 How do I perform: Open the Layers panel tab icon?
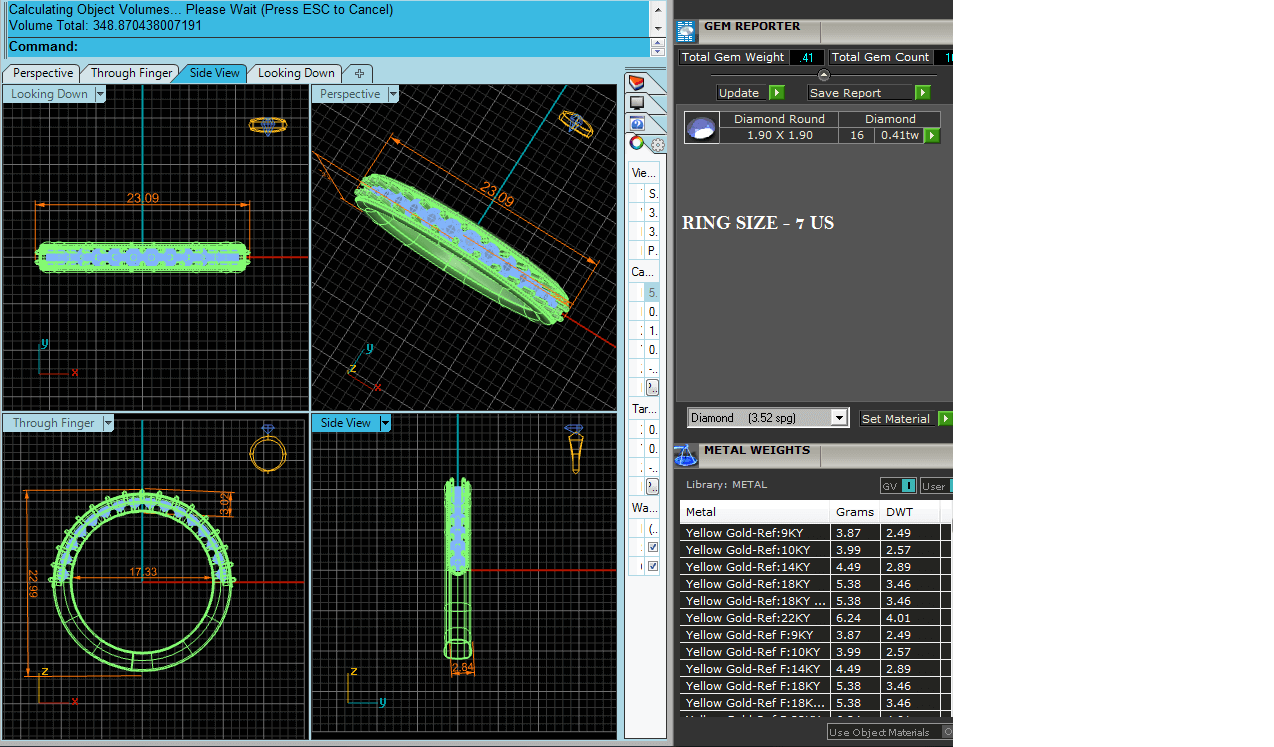coord(637,82)
